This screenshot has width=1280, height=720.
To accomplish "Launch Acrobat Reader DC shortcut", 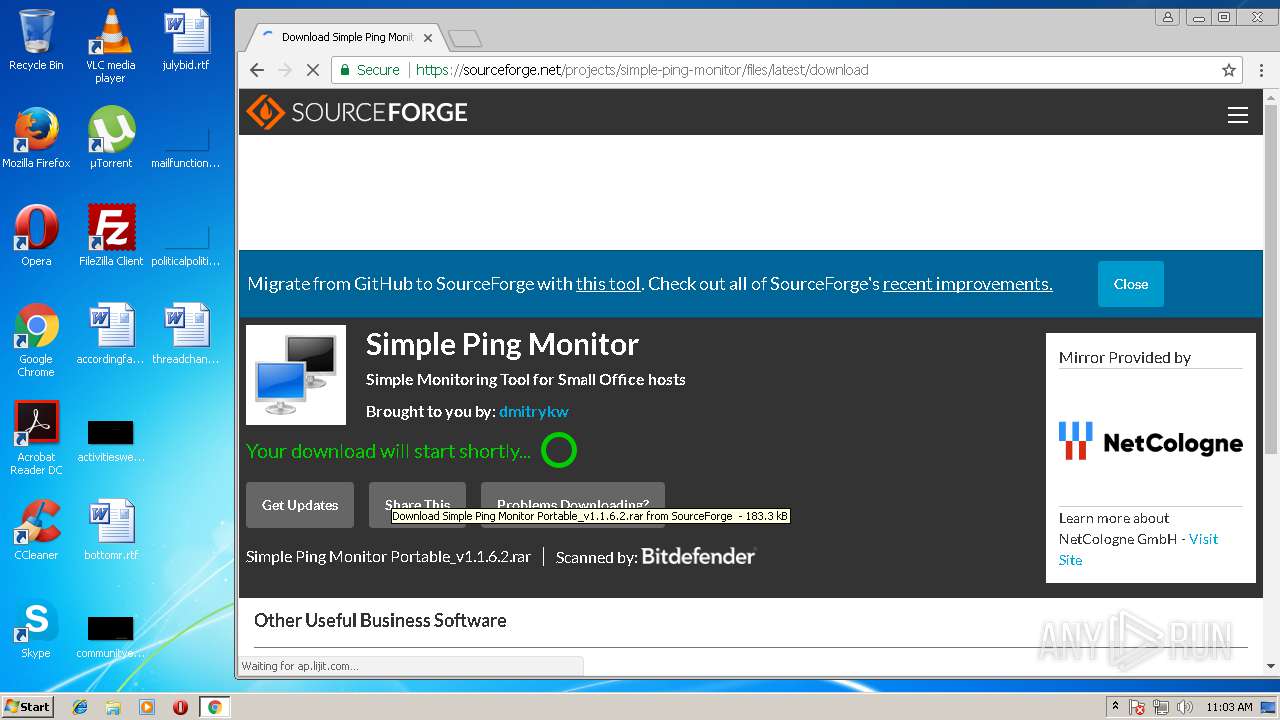I will 36,438.
